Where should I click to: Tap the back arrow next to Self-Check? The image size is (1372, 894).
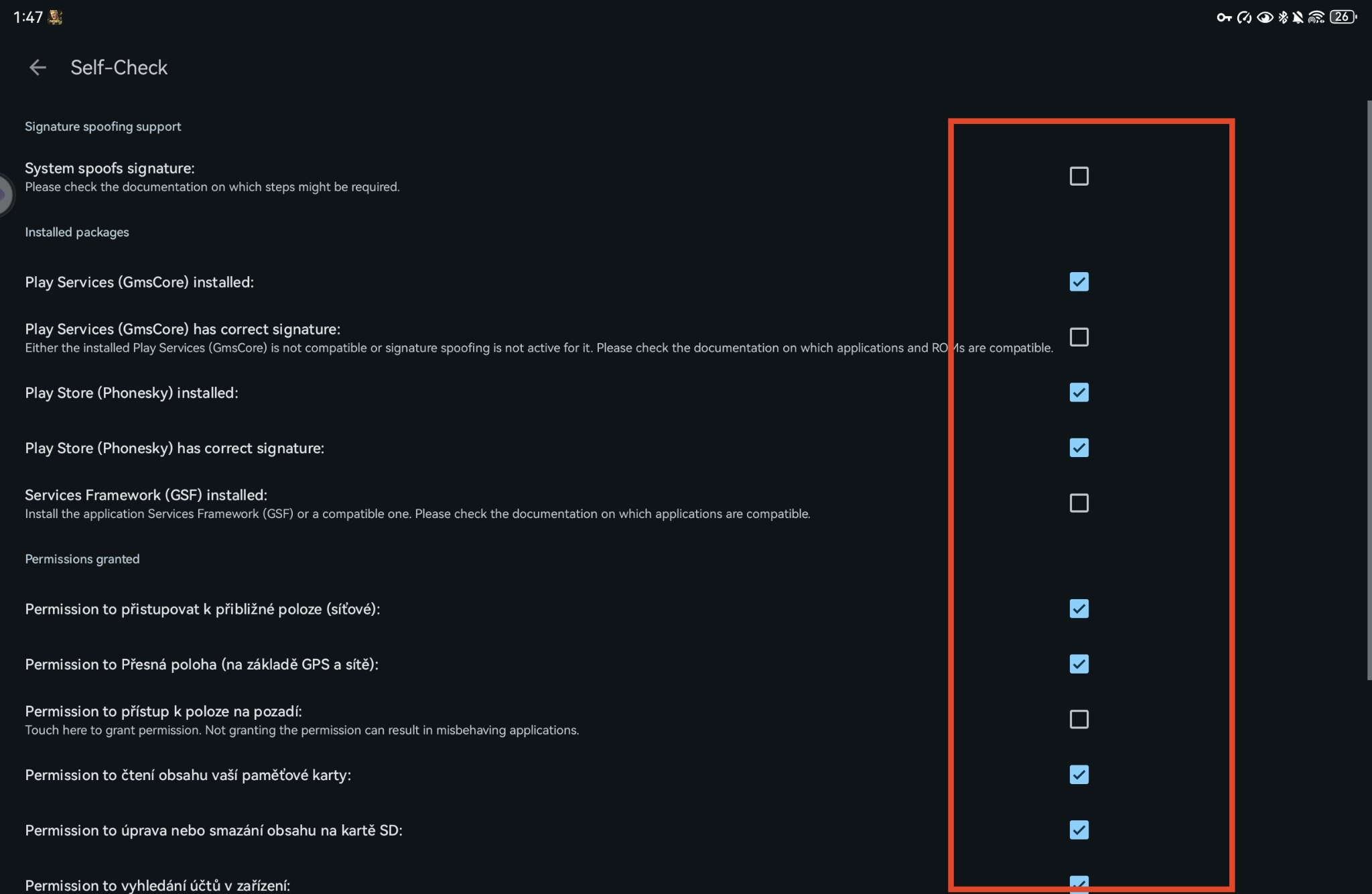coord(38,67)
